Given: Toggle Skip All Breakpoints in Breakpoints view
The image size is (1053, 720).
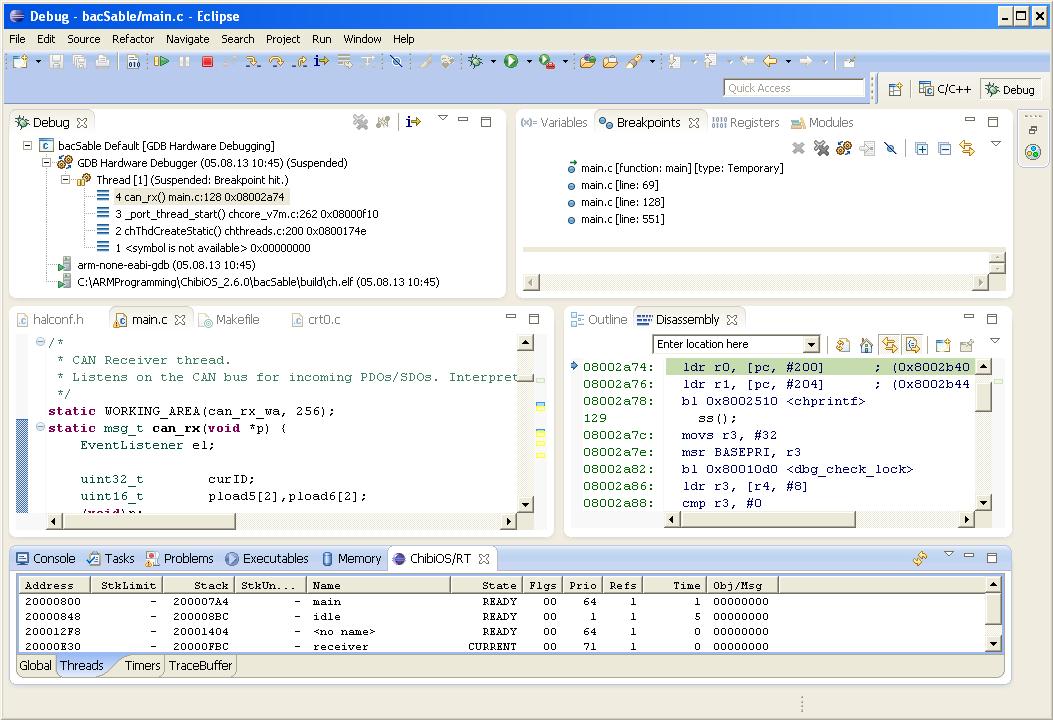Looking at the screenshot, I should click(x=890, y=148).
